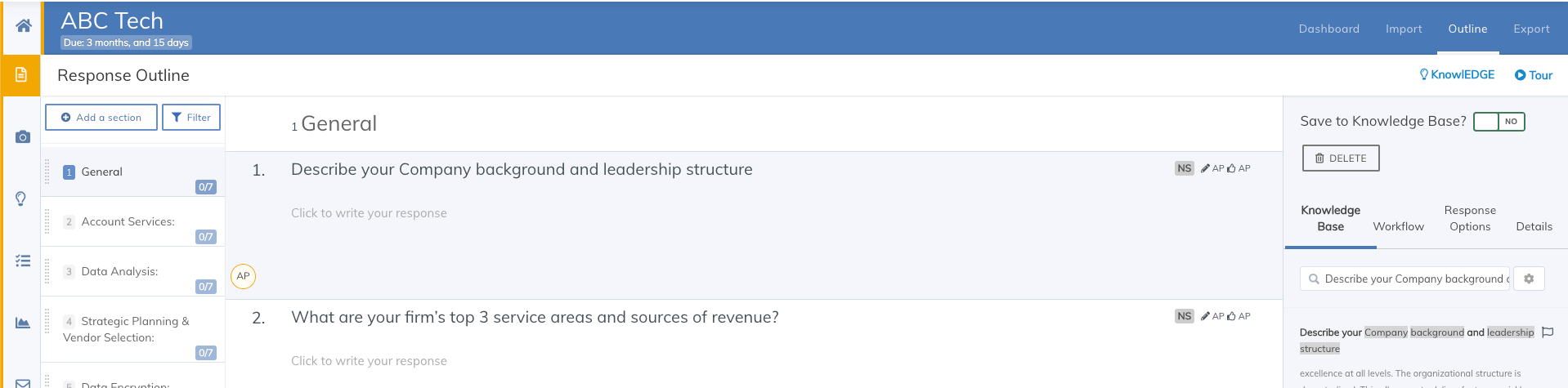Select the document icon in left sidebar
The height and width of the screenshot is (388, 1568).
click(x=21, y=75)
